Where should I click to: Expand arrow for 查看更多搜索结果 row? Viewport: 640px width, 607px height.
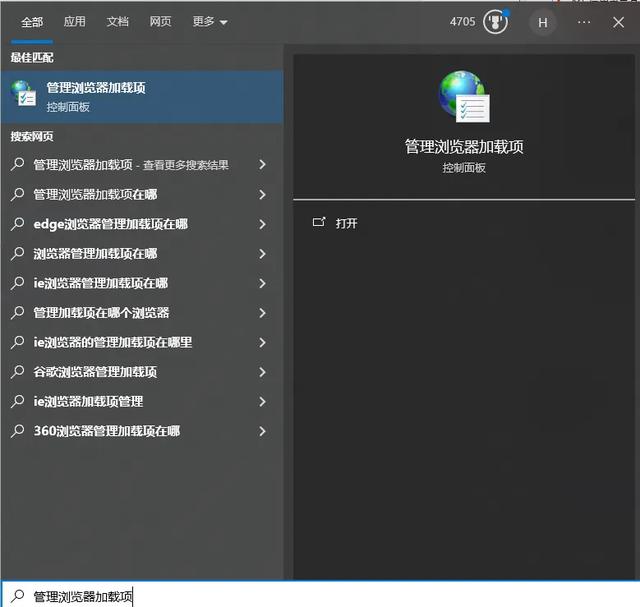(x=262, y=165)
